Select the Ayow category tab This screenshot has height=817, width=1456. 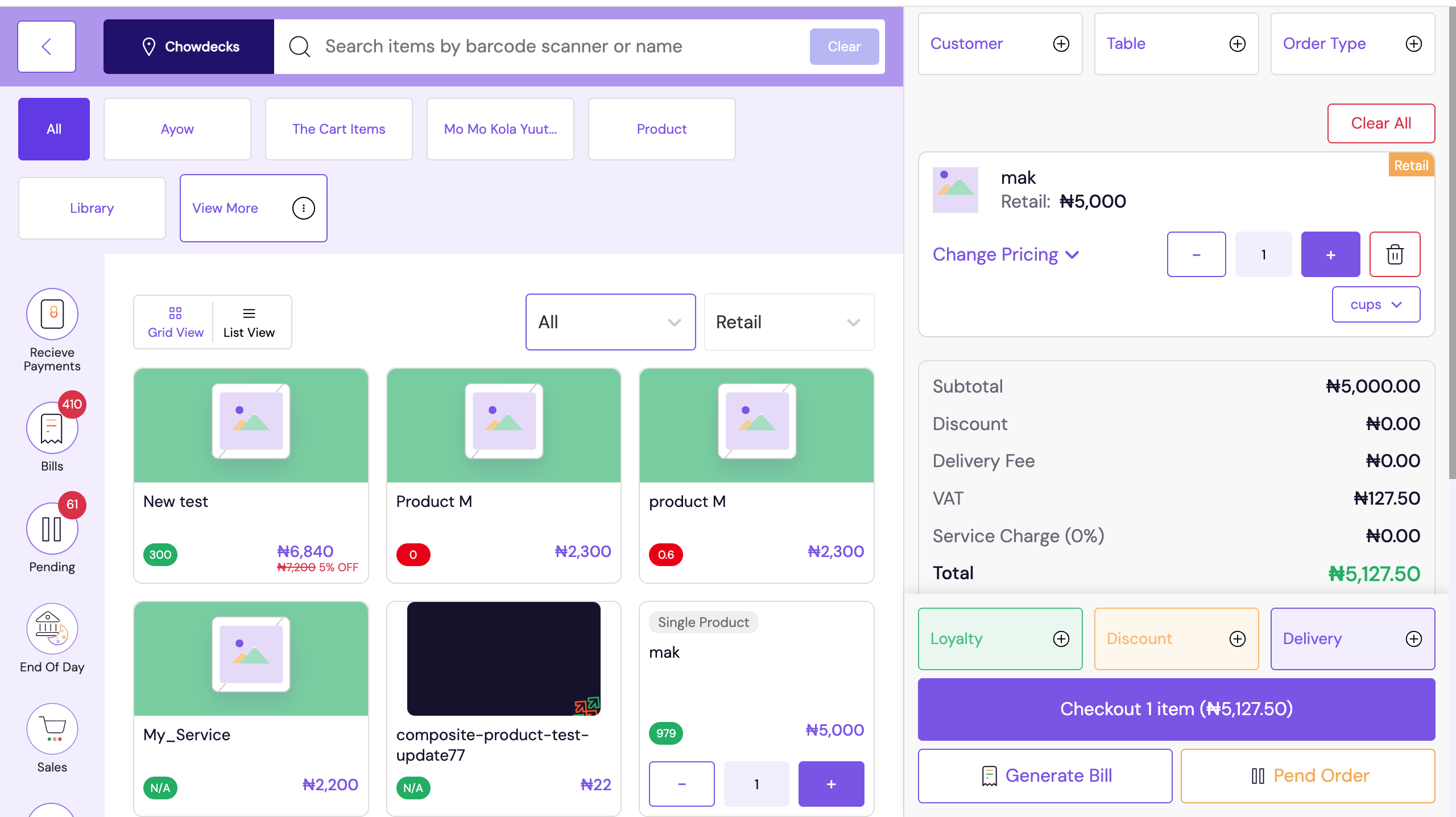(177, 129)
